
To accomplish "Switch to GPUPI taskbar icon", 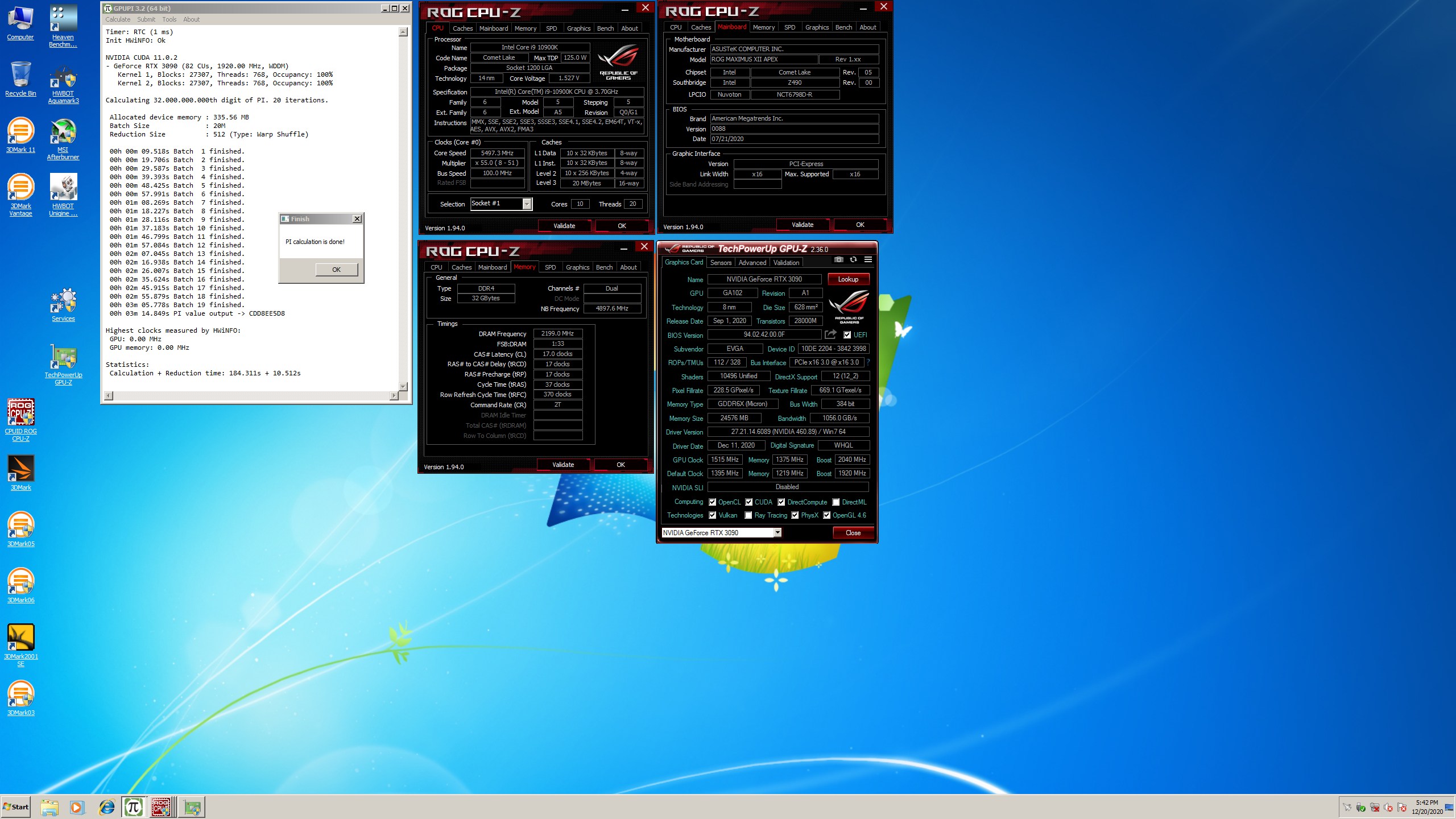I will coord(134,807).
